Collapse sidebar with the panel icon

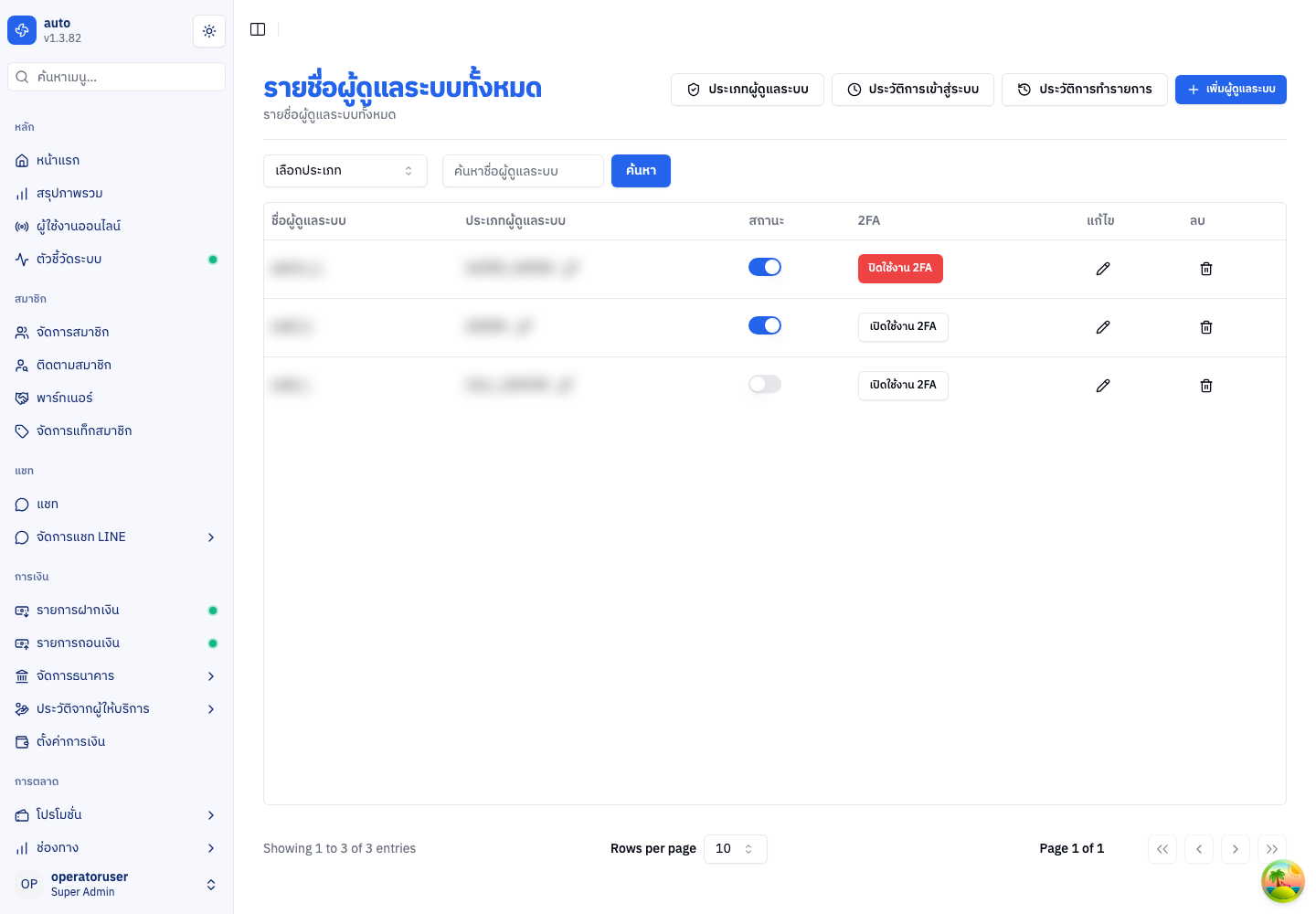[x=258, y=29]
